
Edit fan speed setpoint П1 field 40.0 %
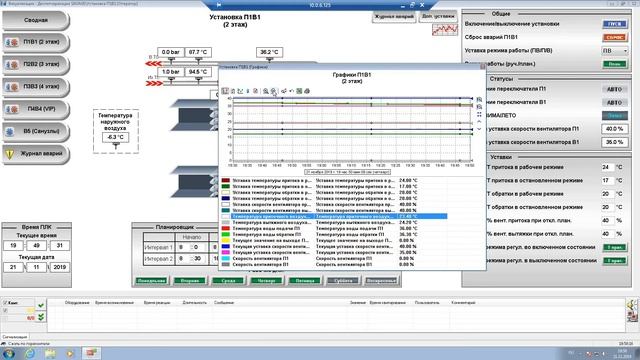pyautogui.click(x=615, y=129)
